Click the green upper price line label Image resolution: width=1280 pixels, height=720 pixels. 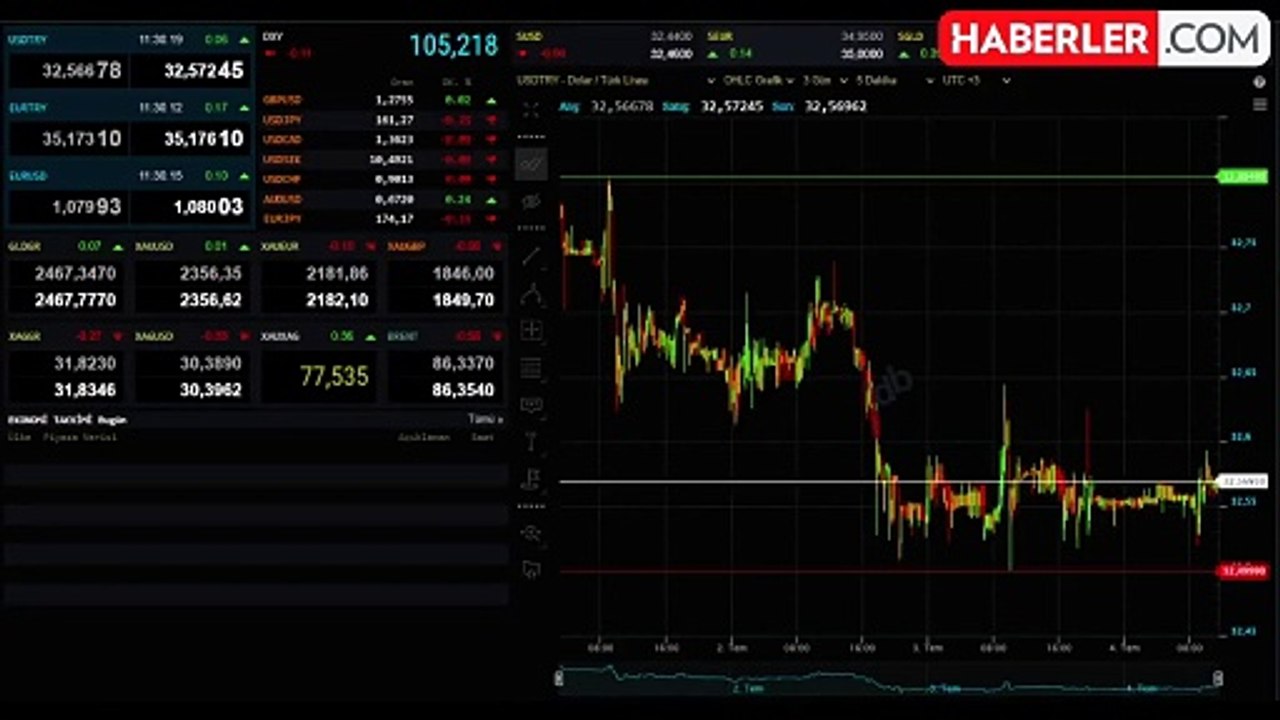tap(1243, 177)
